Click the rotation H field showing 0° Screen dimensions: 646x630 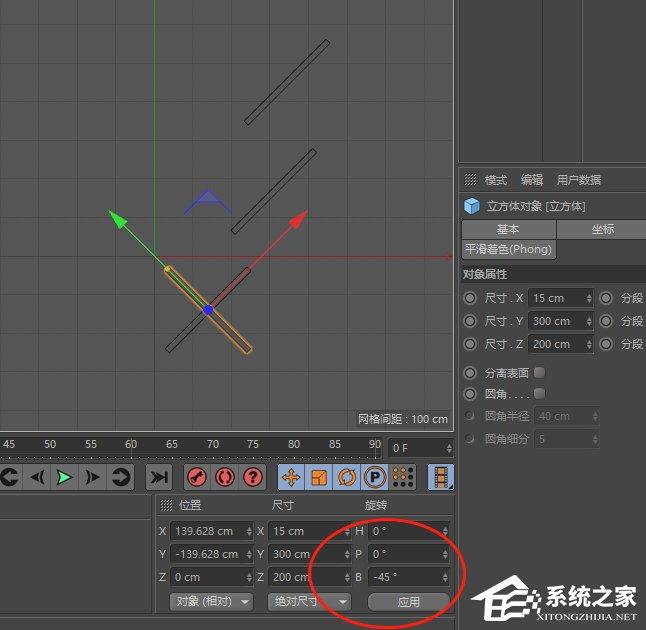(409, 531)
